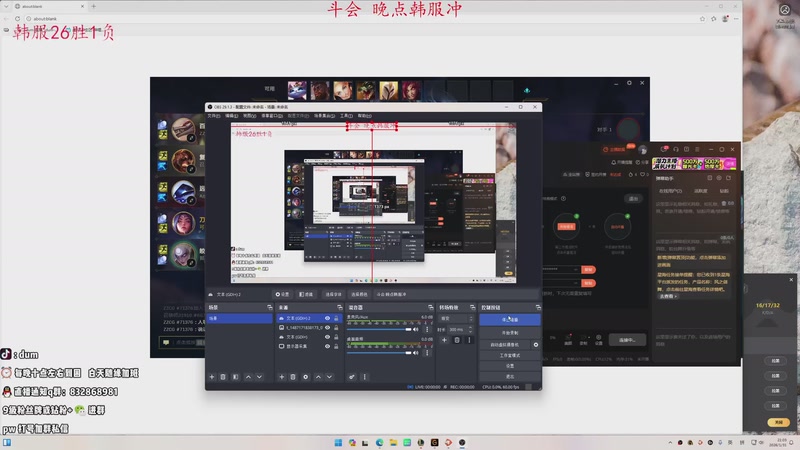Open advanced audio properties in mixer

tap(351, 377)
